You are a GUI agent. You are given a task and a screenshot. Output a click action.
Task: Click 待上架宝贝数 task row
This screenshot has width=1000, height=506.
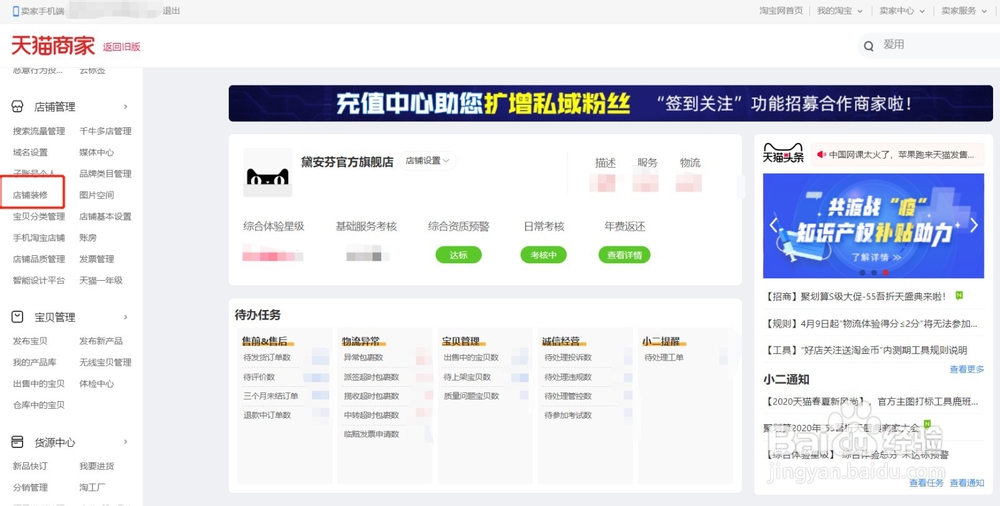(x=467, y=377)
